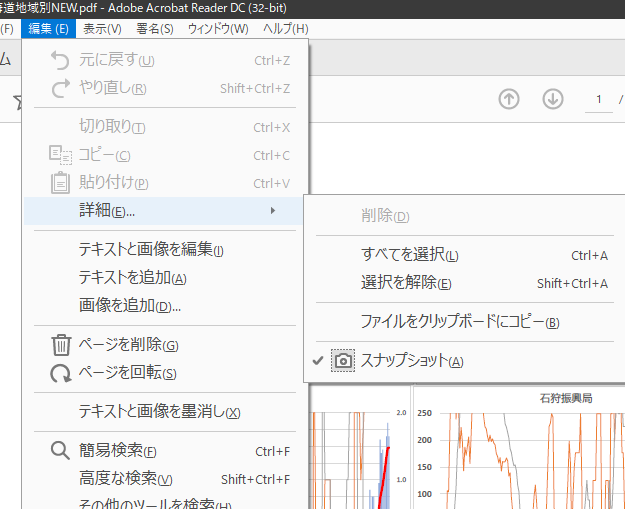This screenshot has height=509, width=625.
Task: Choose 元に戻す(U) undo entry
Action: pyautogui.click(x=165, y=60)
